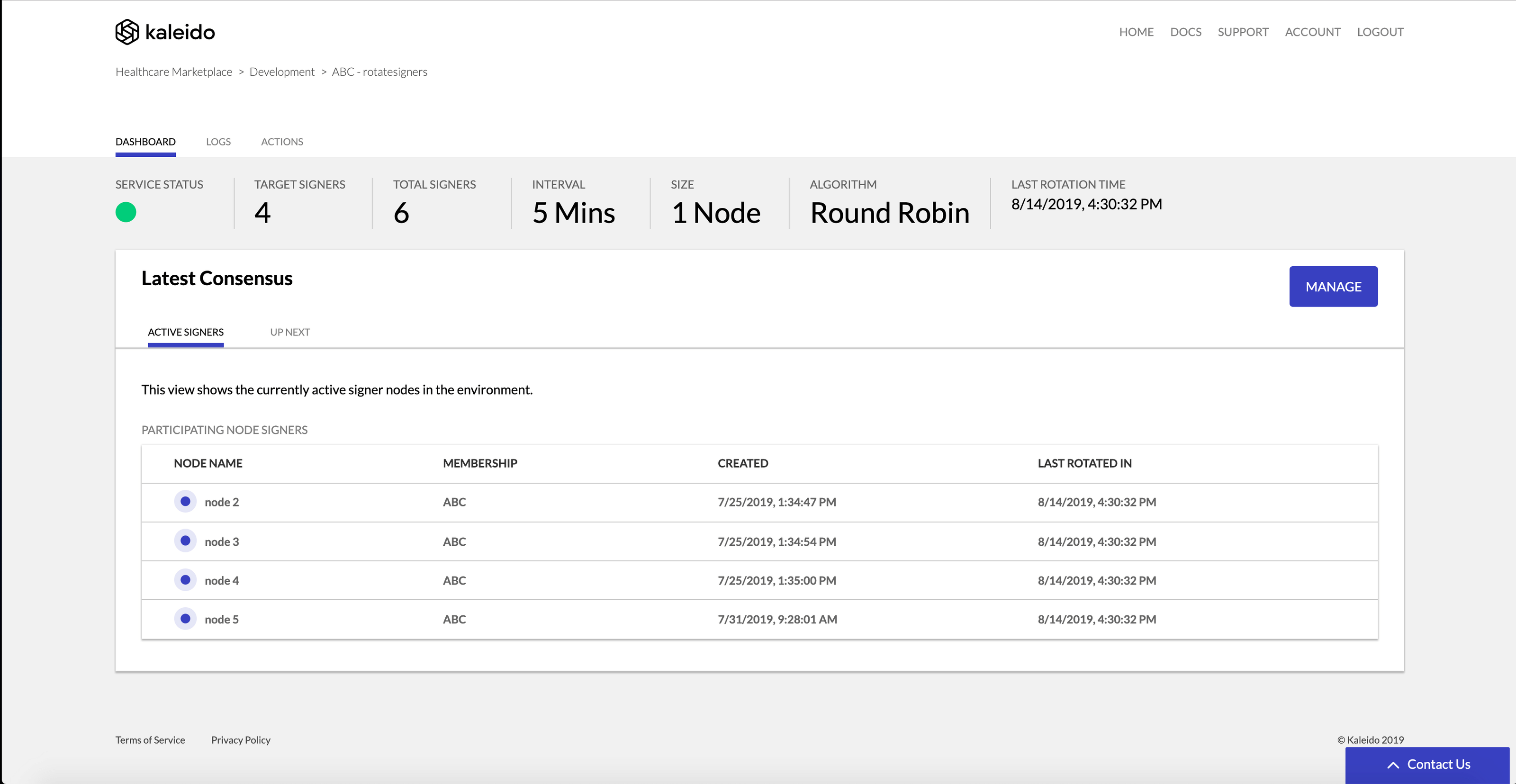Go to the SUPPORT menu item
The height and width of the screenshot is (784, 1516).
(x=1244, y=32)
